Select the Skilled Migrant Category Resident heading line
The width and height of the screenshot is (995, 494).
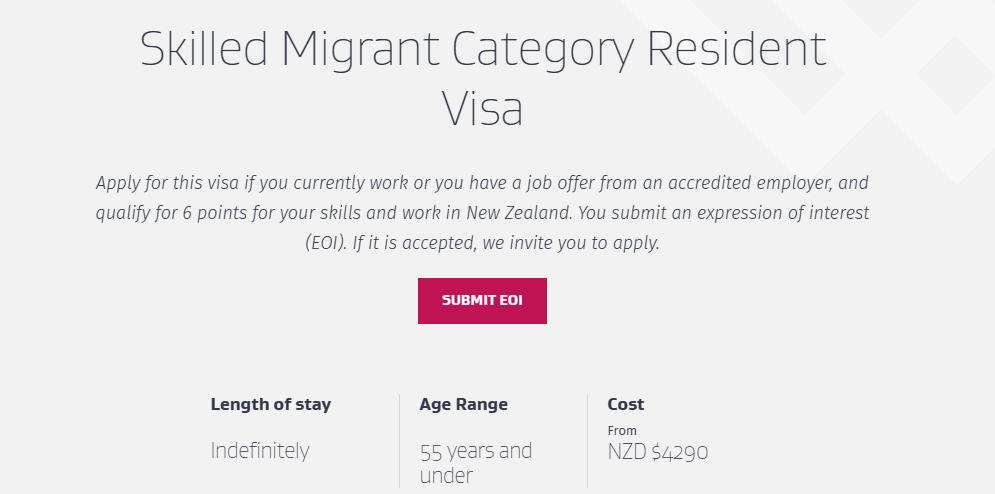click(483, 49)
